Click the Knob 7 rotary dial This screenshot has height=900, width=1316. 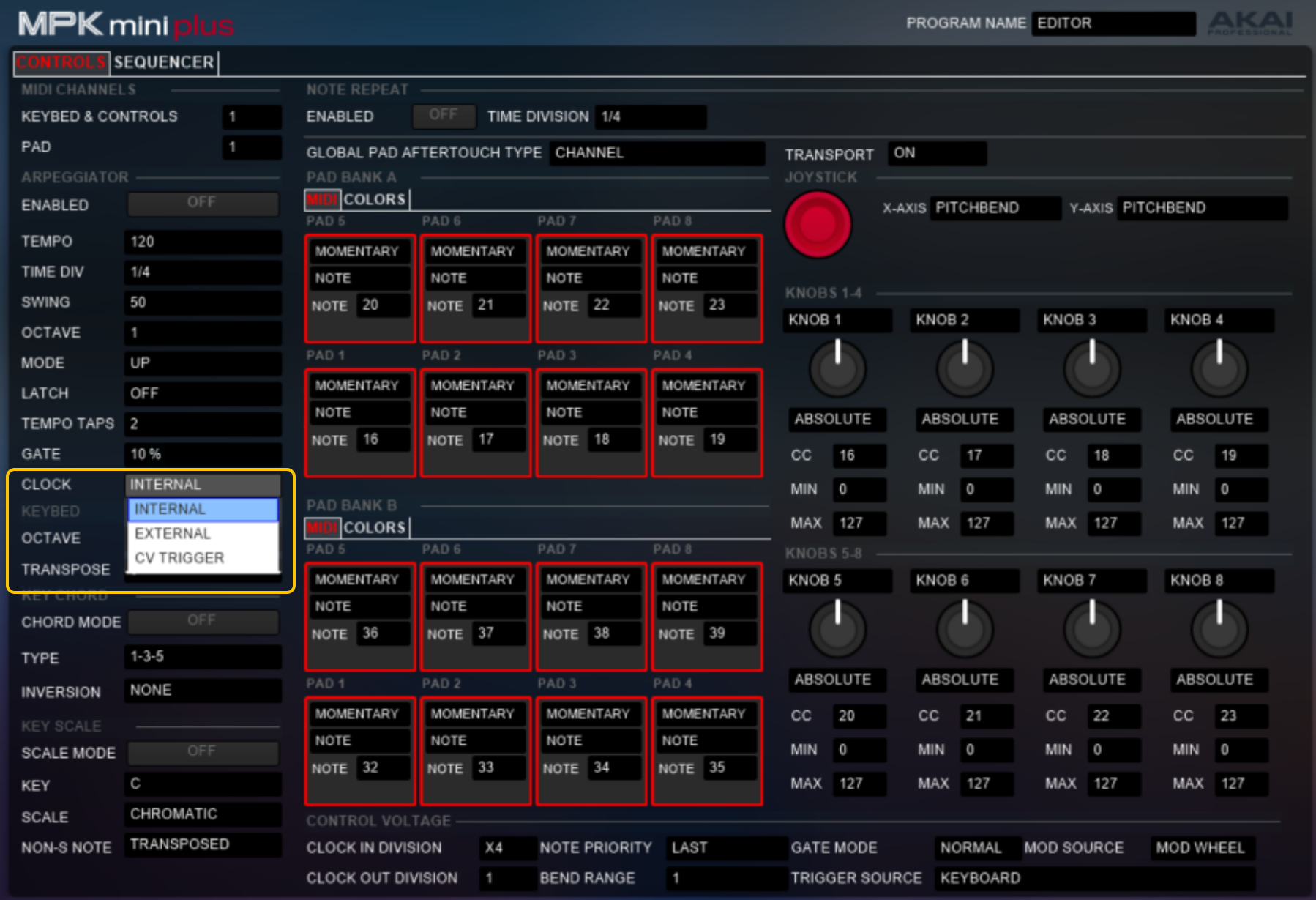(1092, 629)
